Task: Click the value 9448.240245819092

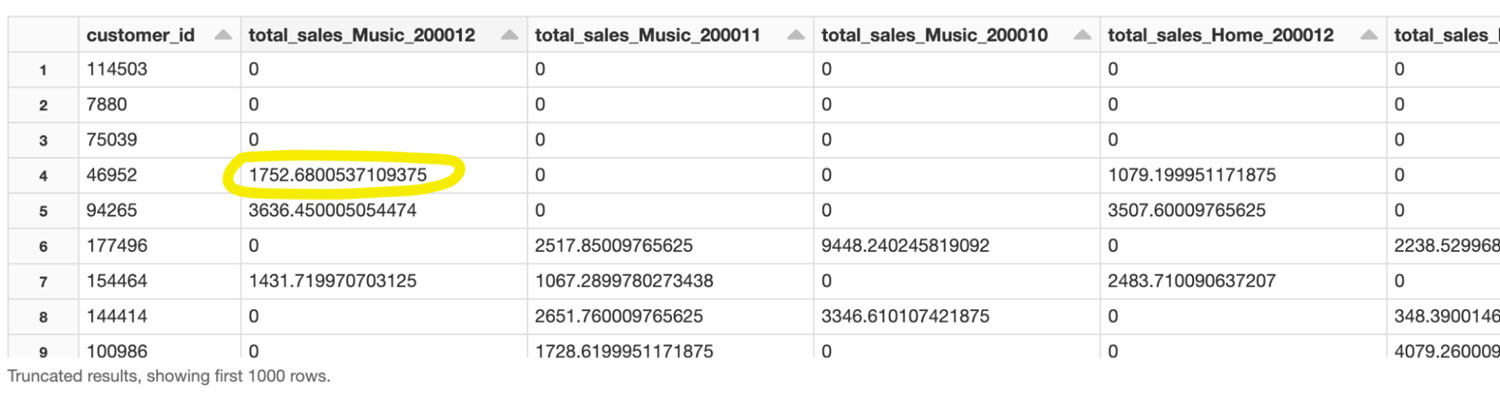Action: click(905, 246)
